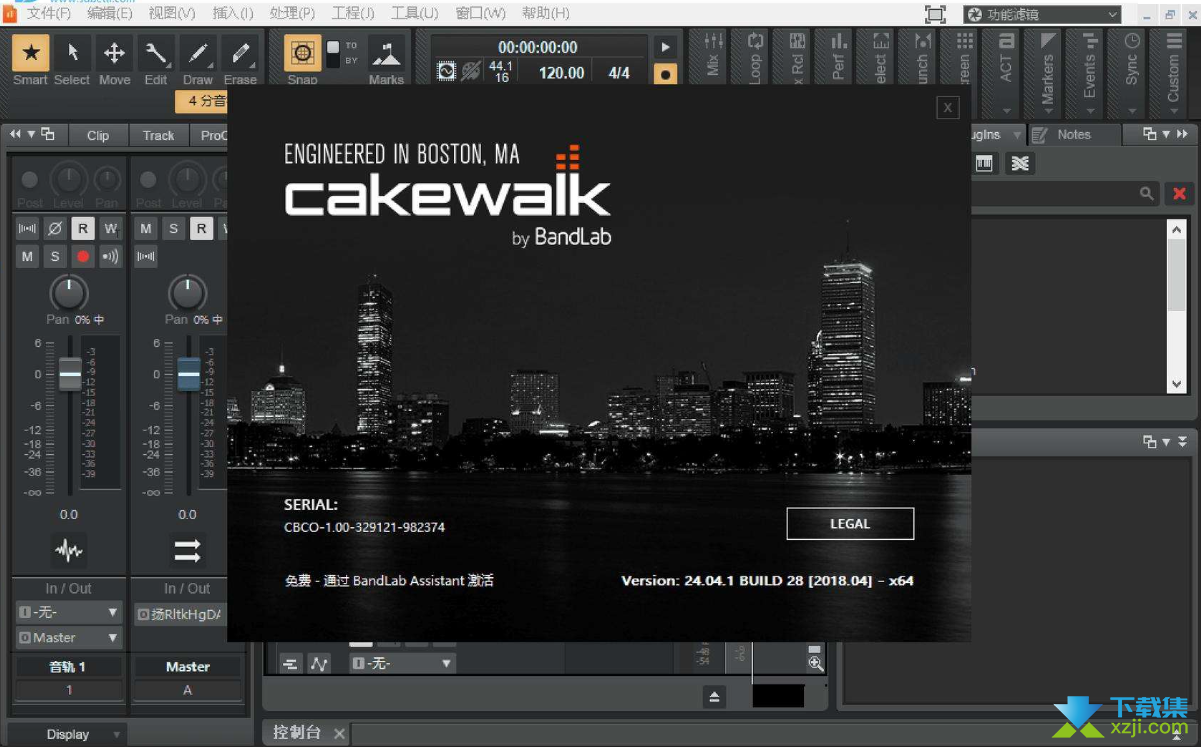
Task: Open the File menu (文件)
Action: (x=48, y=13)
